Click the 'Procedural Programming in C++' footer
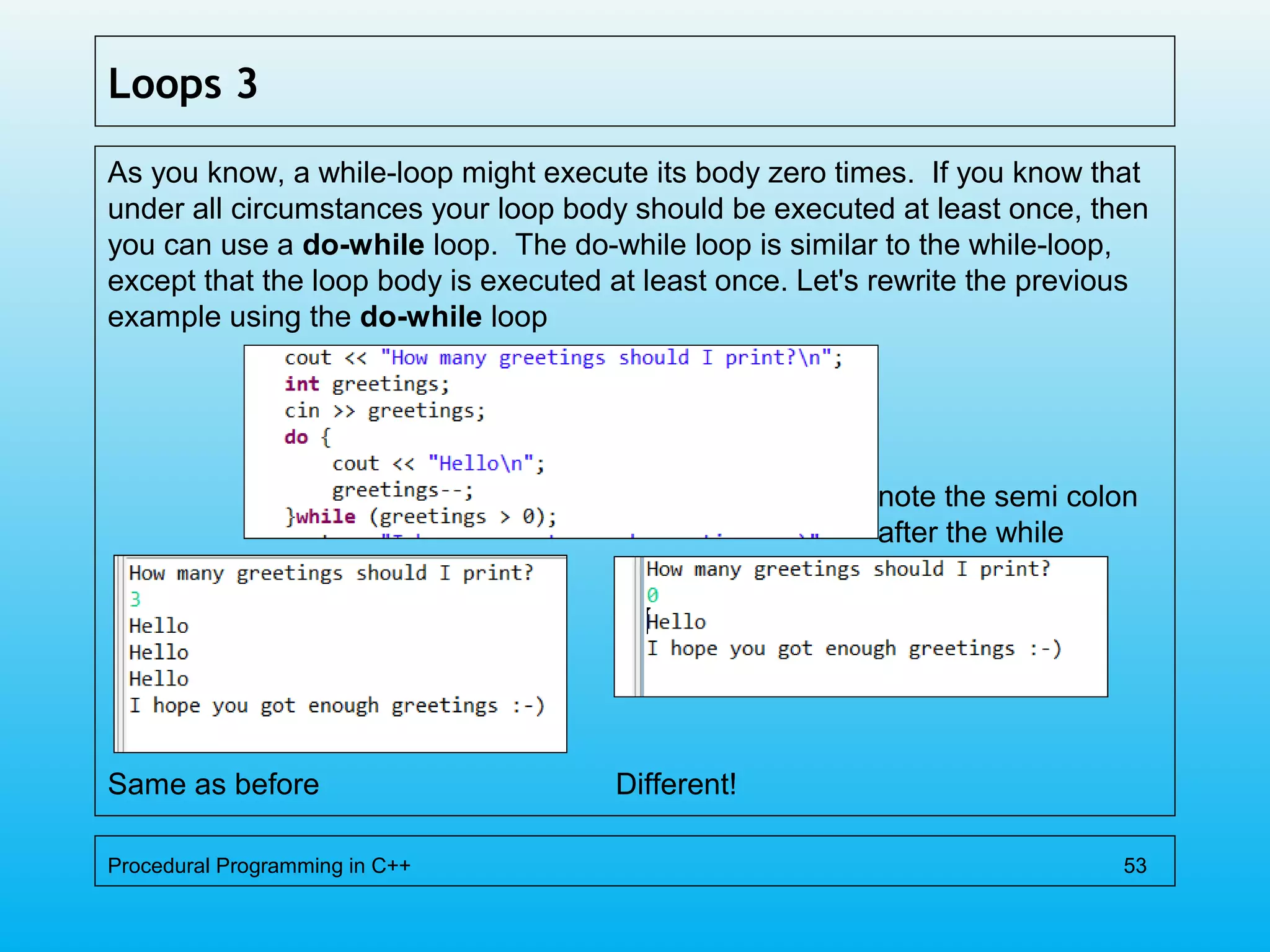 click(259, 865)
